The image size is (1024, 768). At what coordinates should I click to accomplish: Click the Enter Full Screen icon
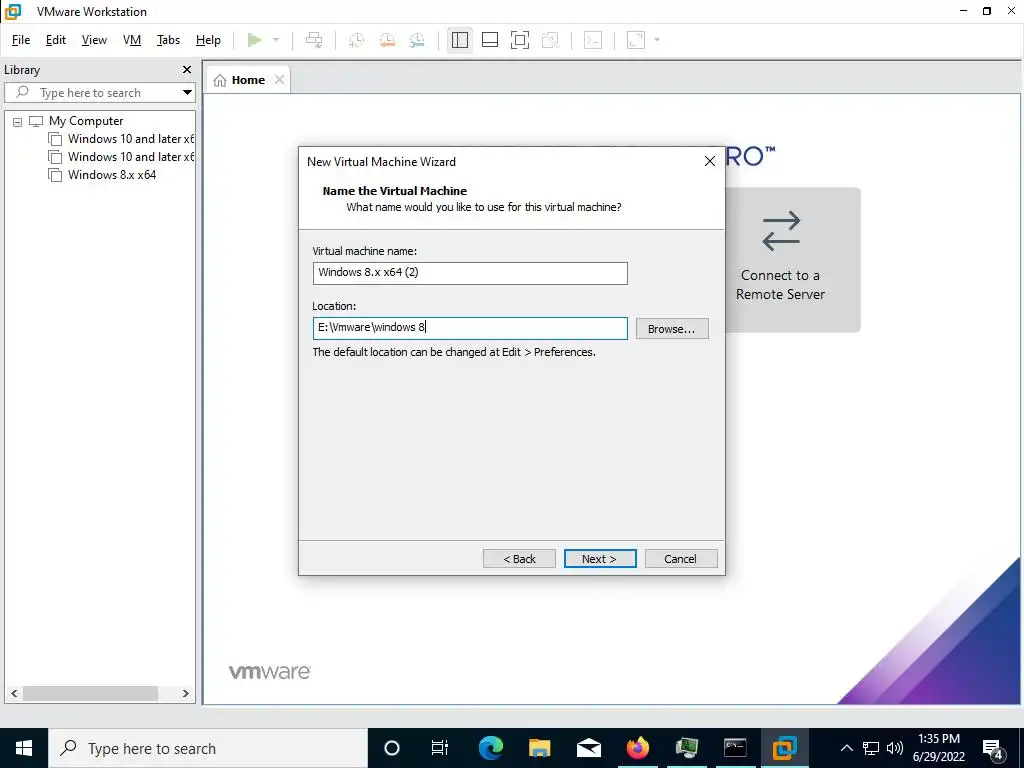tap(520, 40)
